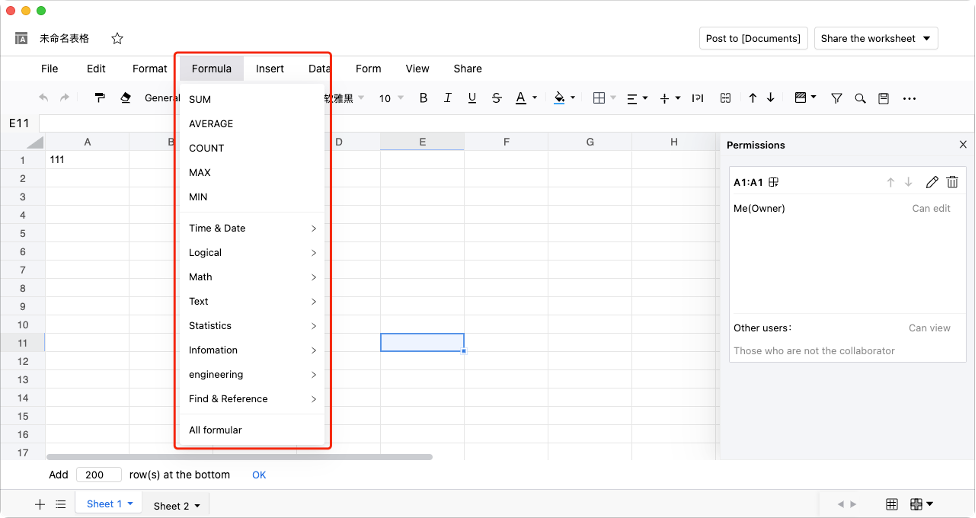This screenshot has height=518, width=976.
Task: Expand the Time & Date formula submenu
Action: (x=251, y=228)
